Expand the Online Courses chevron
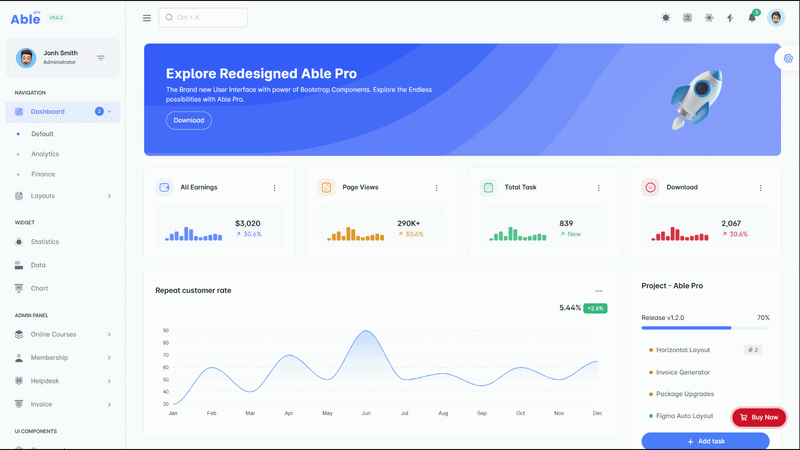 (x=109, y=335)
